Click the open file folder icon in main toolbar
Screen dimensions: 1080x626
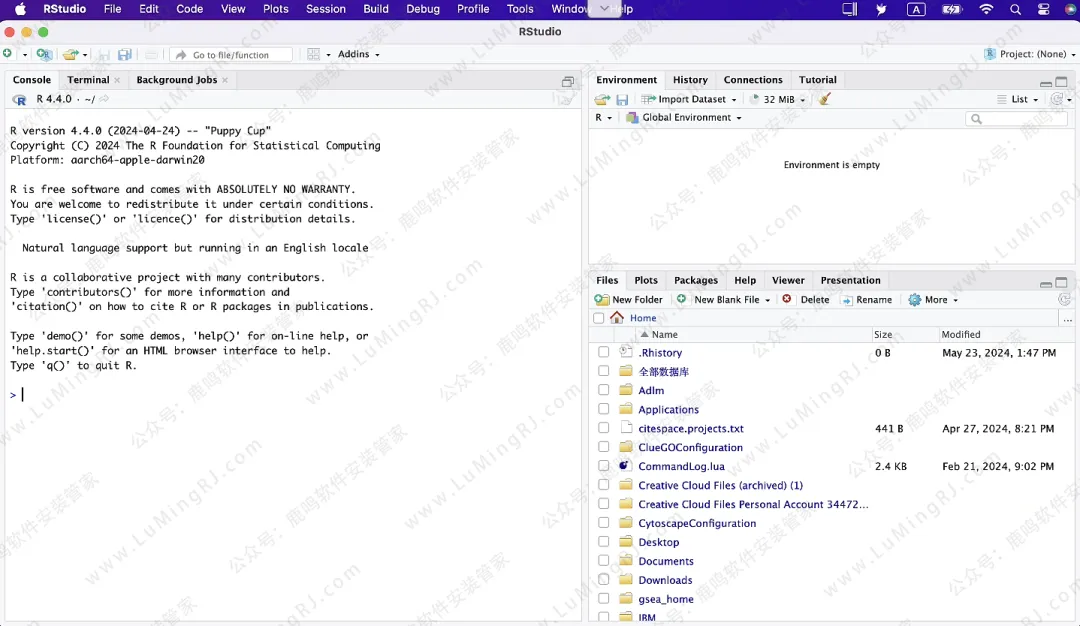tap(70, 54)
